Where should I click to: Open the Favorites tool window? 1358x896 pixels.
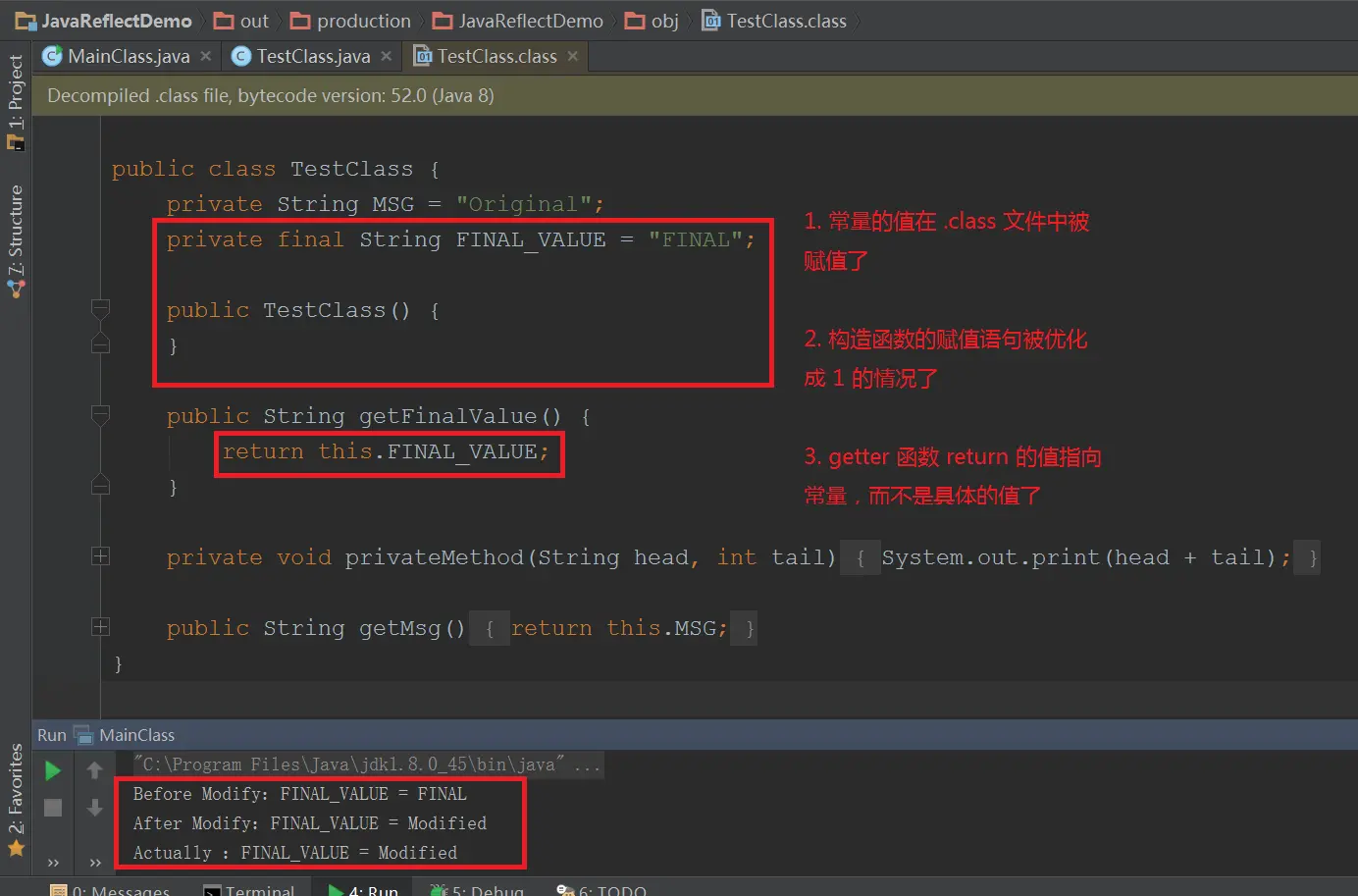click(16, 800)
